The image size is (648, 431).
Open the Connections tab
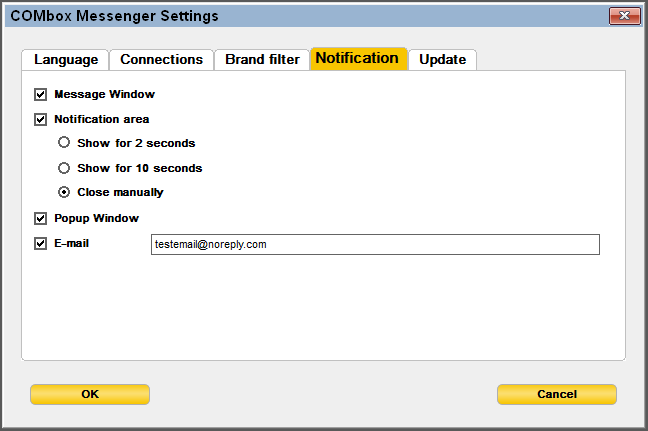(x=162, y=60)
